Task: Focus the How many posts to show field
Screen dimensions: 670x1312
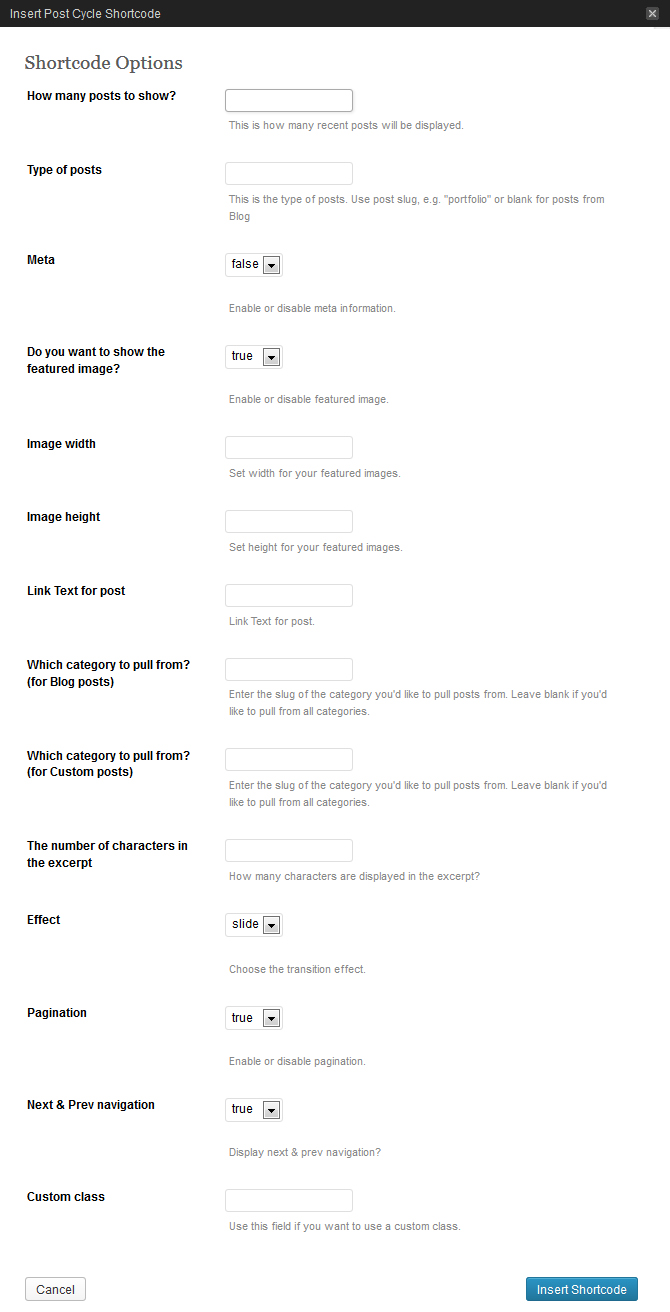Action: pyautogui.click(x=289, y=100)
